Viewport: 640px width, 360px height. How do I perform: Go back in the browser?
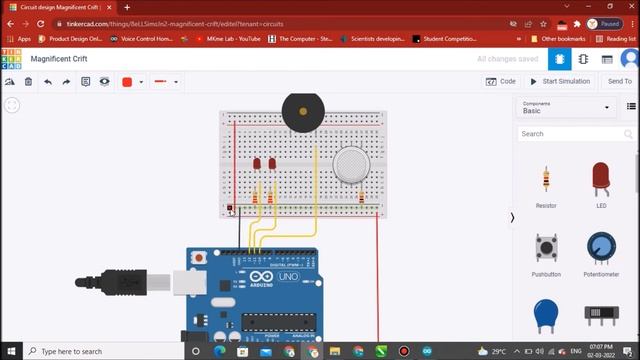[x=11, y=24]
